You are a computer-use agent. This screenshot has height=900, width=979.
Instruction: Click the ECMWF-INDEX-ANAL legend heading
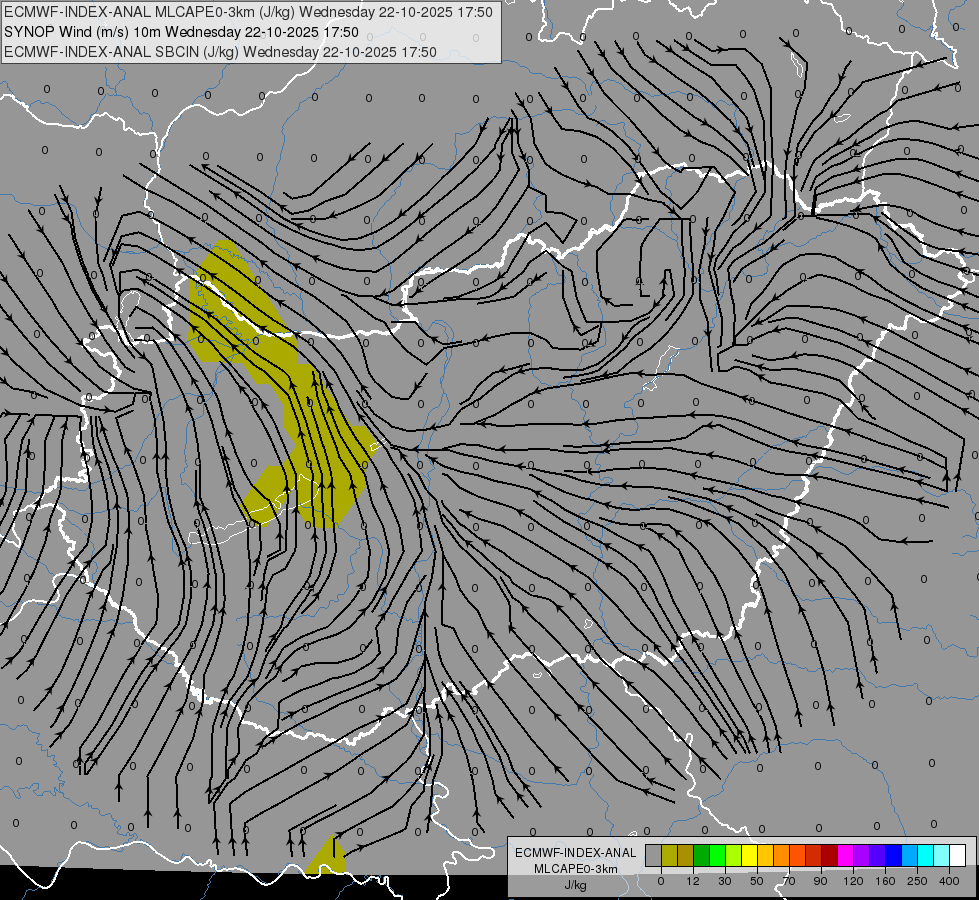pyautogui.click(x=576, y=853)
